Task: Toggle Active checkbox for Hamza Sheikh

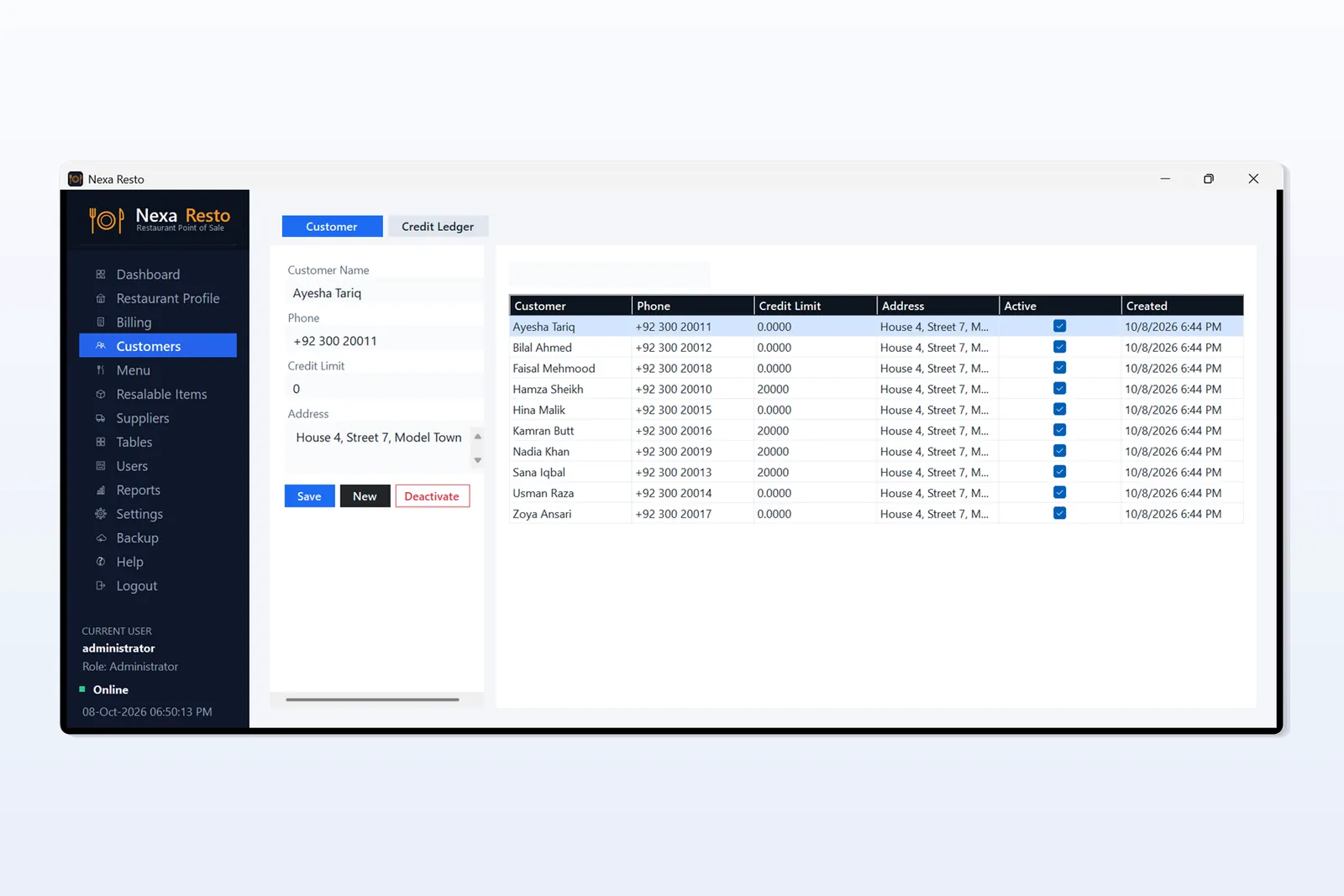Action: tap(1059, 389)
